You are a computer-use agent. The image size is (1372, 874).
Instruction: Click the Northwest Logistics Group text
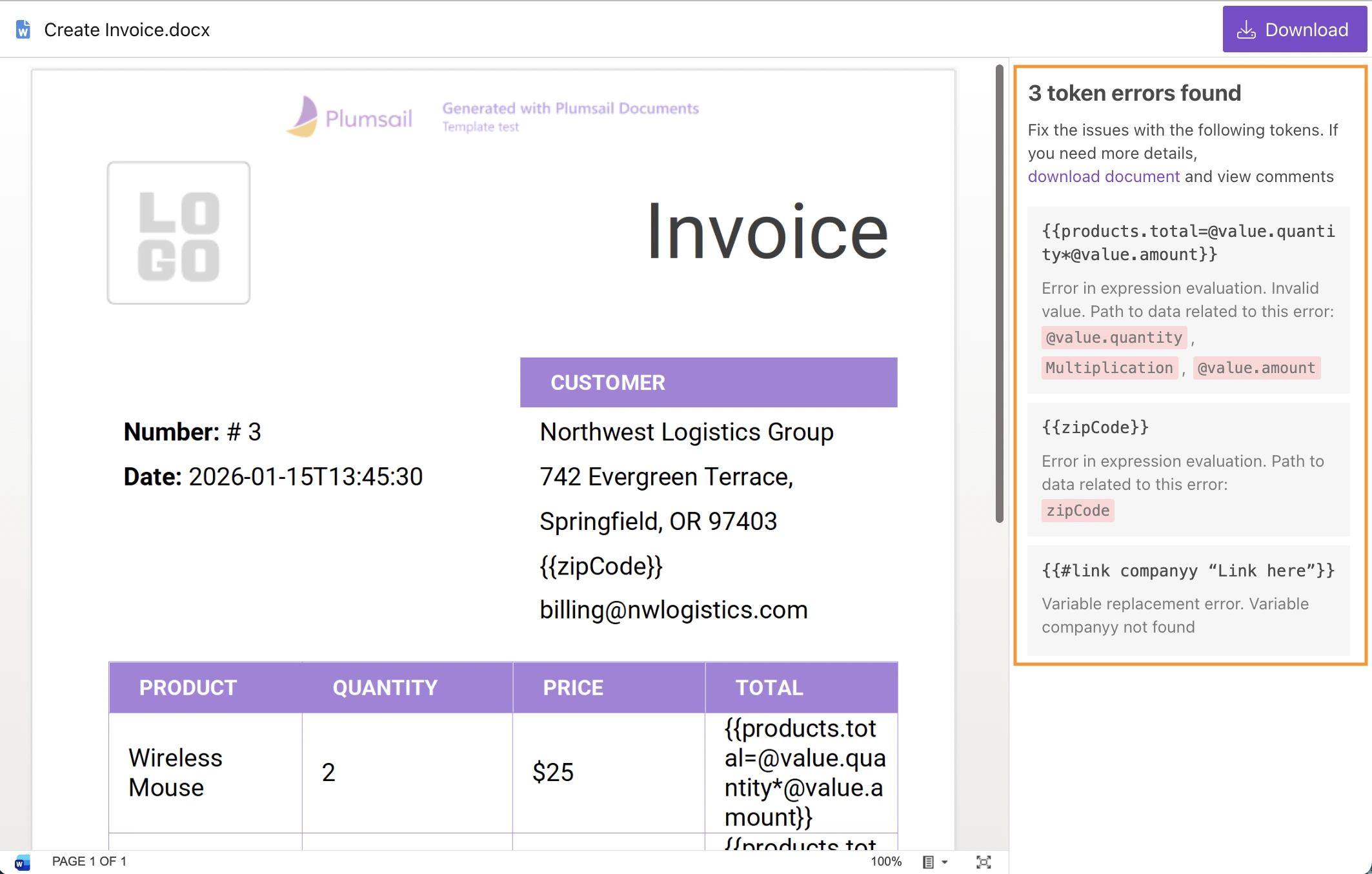pyautogui.click(x=687, y=432)
